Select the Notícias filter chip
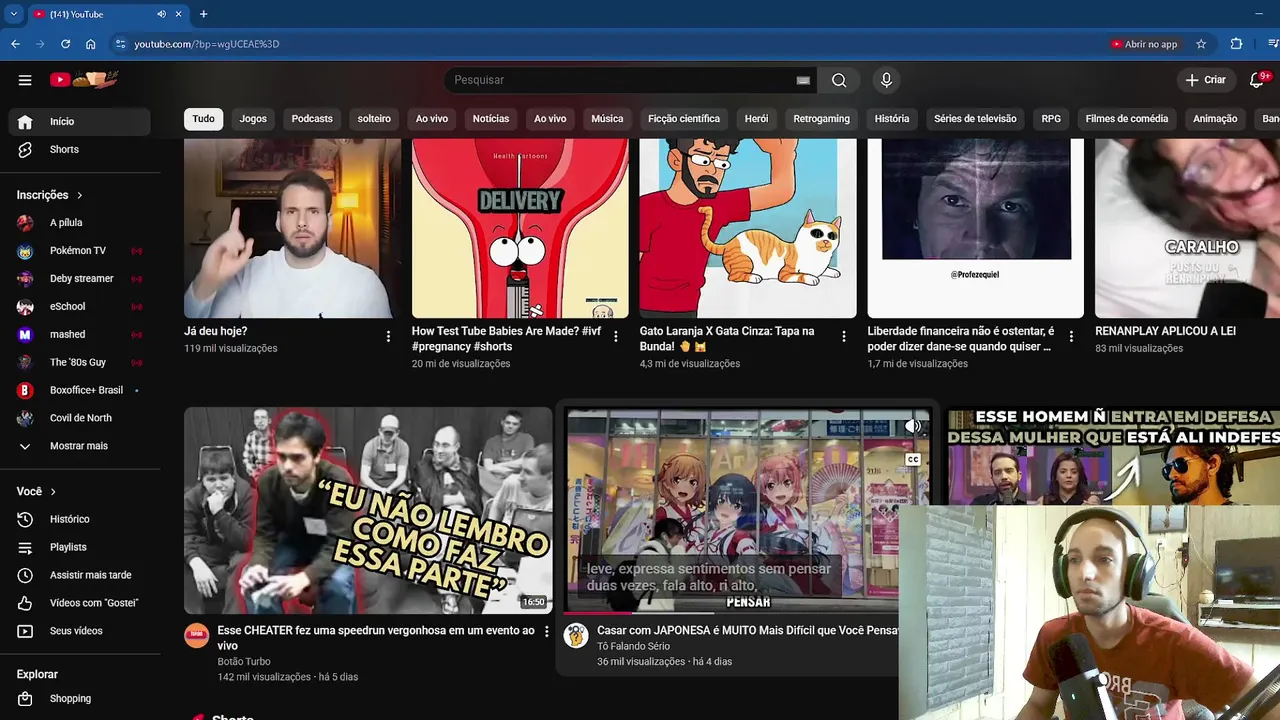Viewport: 1280px width, 720px height. tap(491, 119)
